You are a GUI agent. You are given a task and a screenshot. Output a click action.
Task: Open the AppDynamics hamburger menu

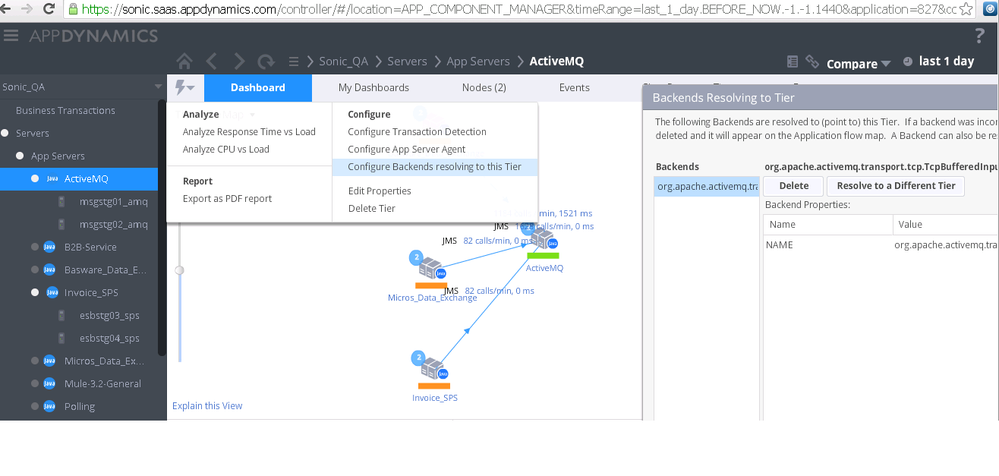coord(11,36)
